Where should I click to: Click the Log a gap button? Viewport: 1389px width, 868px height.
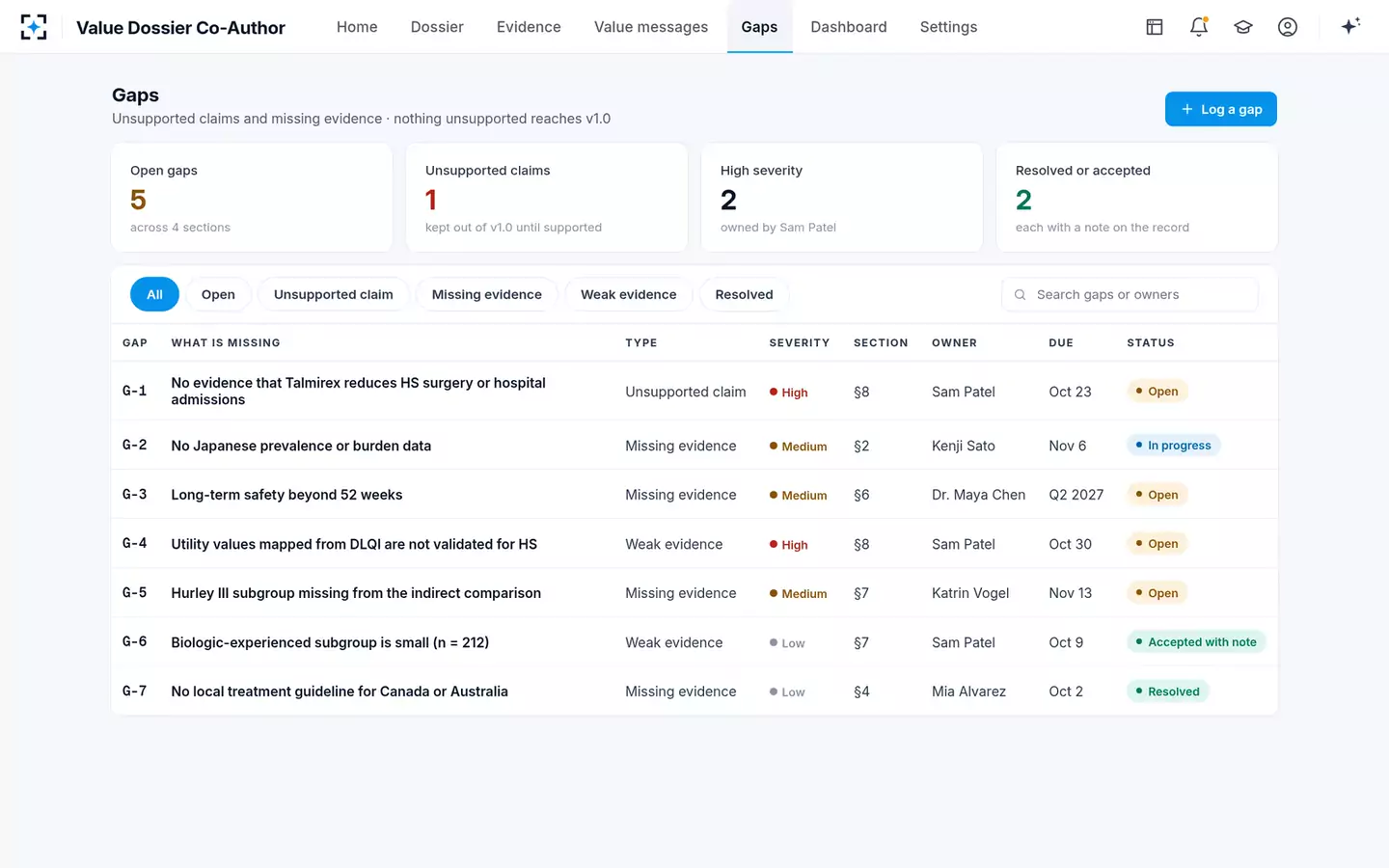pyautogui.click(x=1220, y=109)
